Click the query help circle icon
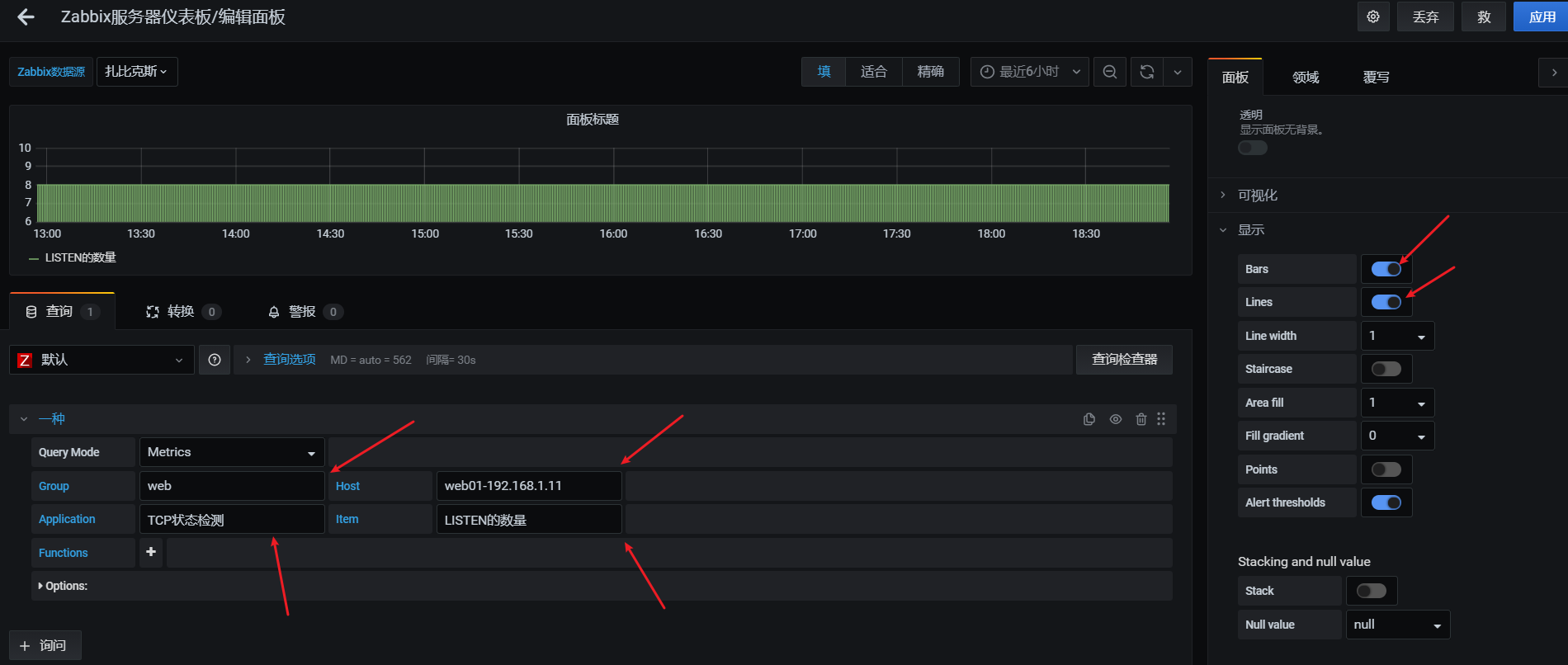This screenshot has height=665, width=1568. click(215, 360)
